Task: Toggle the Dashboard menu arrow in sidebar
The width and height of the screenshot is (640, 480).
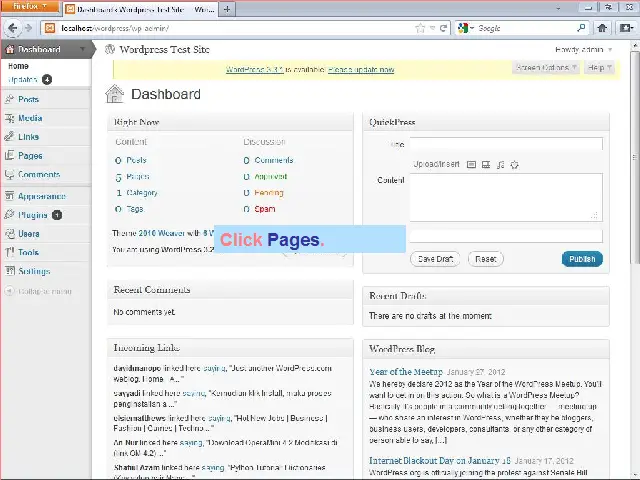Action: [82, 49]
